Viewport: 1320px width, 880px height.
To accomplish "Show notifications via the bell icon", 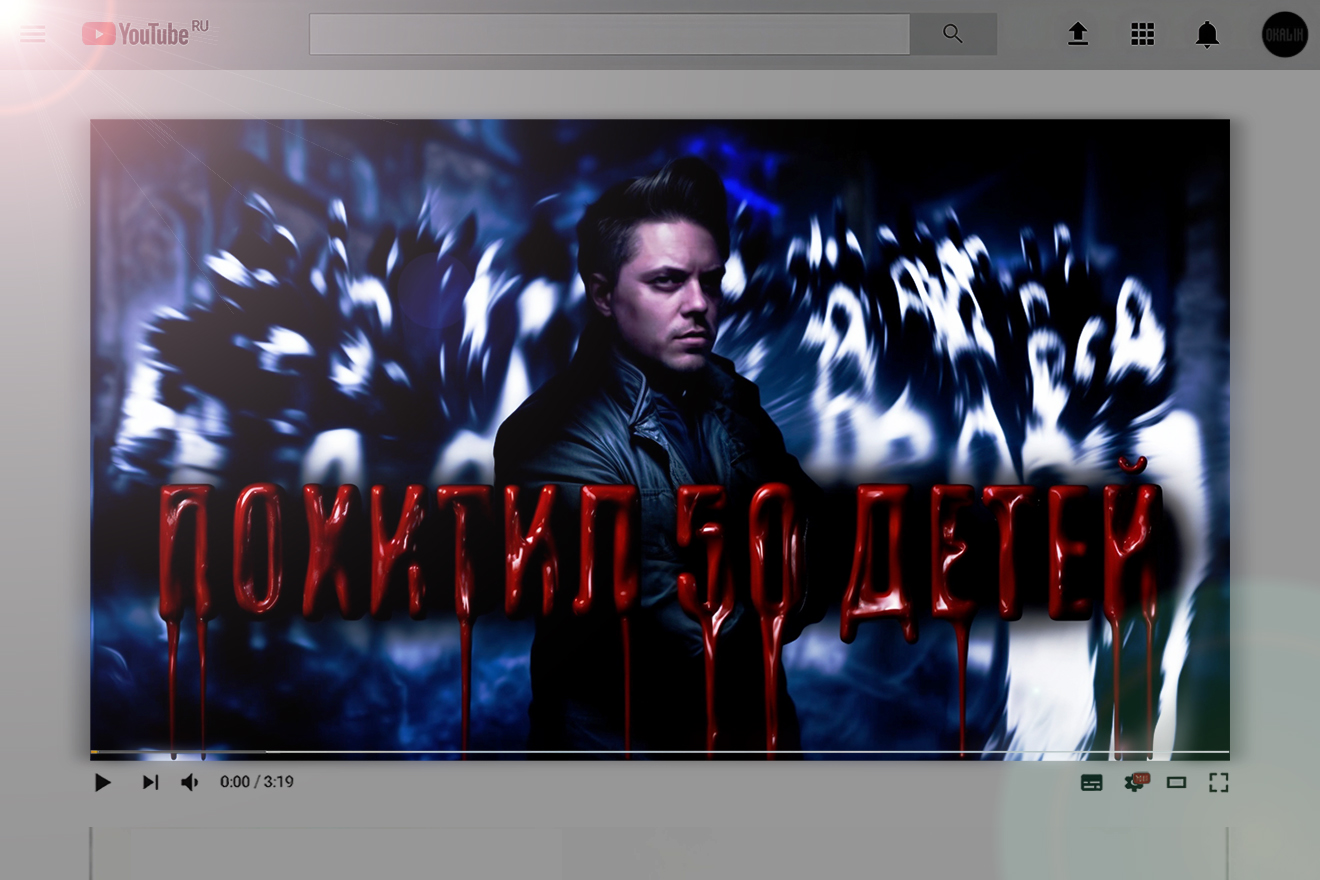I will click(x=1207, y=35).
